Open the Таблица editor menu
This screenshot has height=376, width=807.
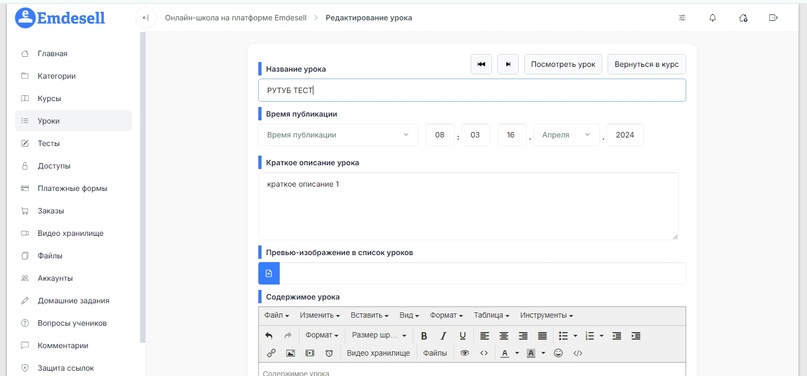click(x=492, y=315)
